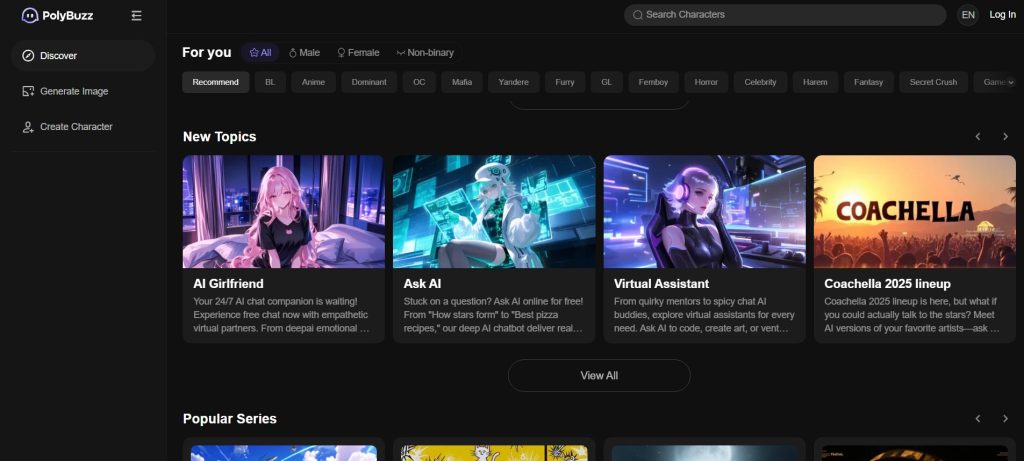Click the AI Girlfriend title
This screenshot has width=1024, height=461.
pyautogui.click(x=229, y=284)
